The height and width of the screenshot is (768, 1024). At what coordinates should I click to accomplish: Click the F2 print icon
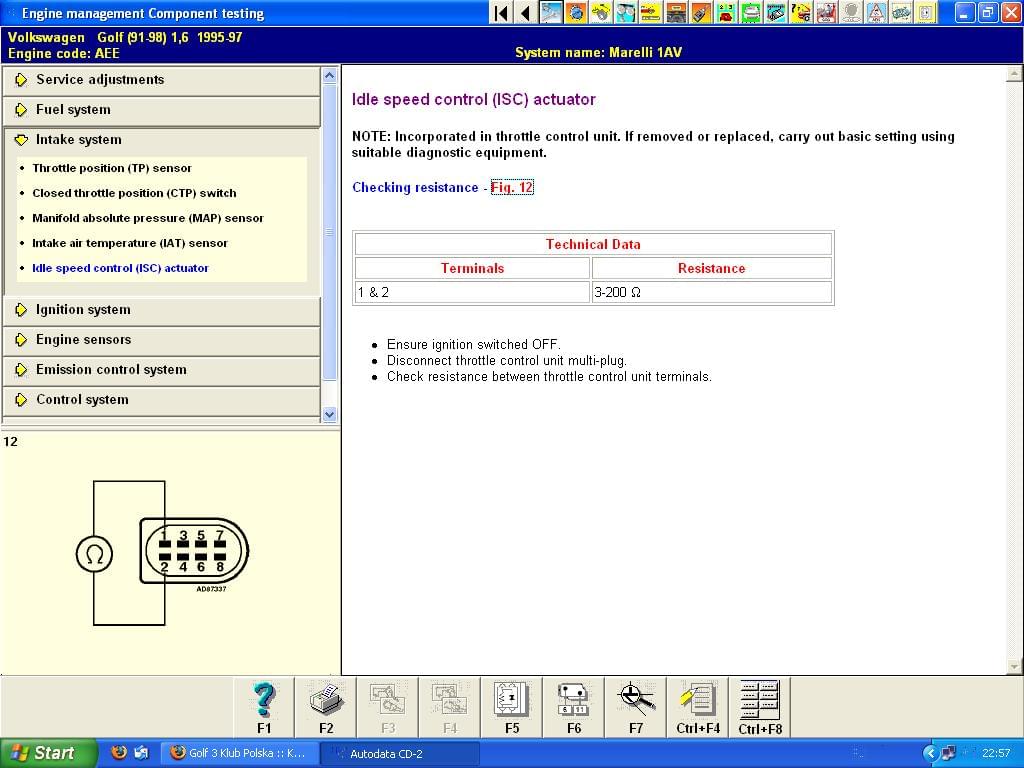[x=326, y=700]
